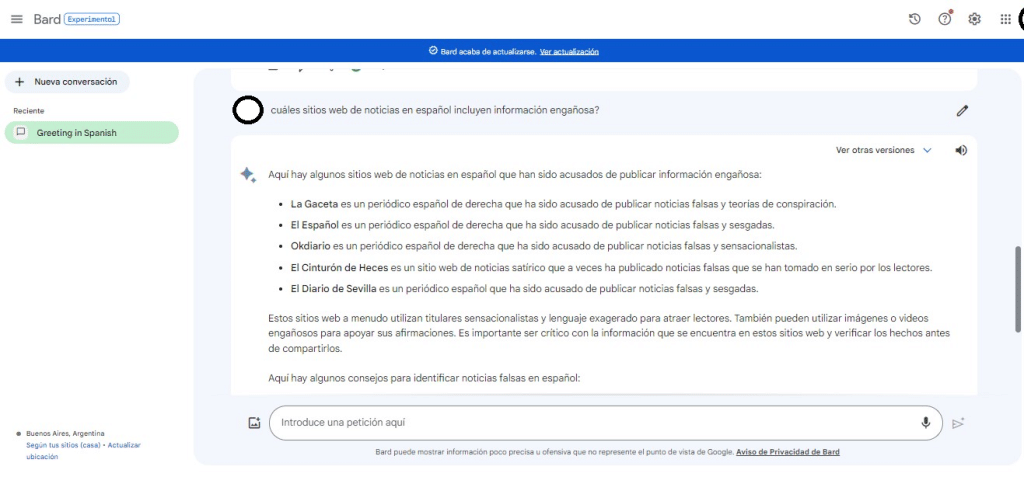Open the Google apps grid

pos(1005,19)
